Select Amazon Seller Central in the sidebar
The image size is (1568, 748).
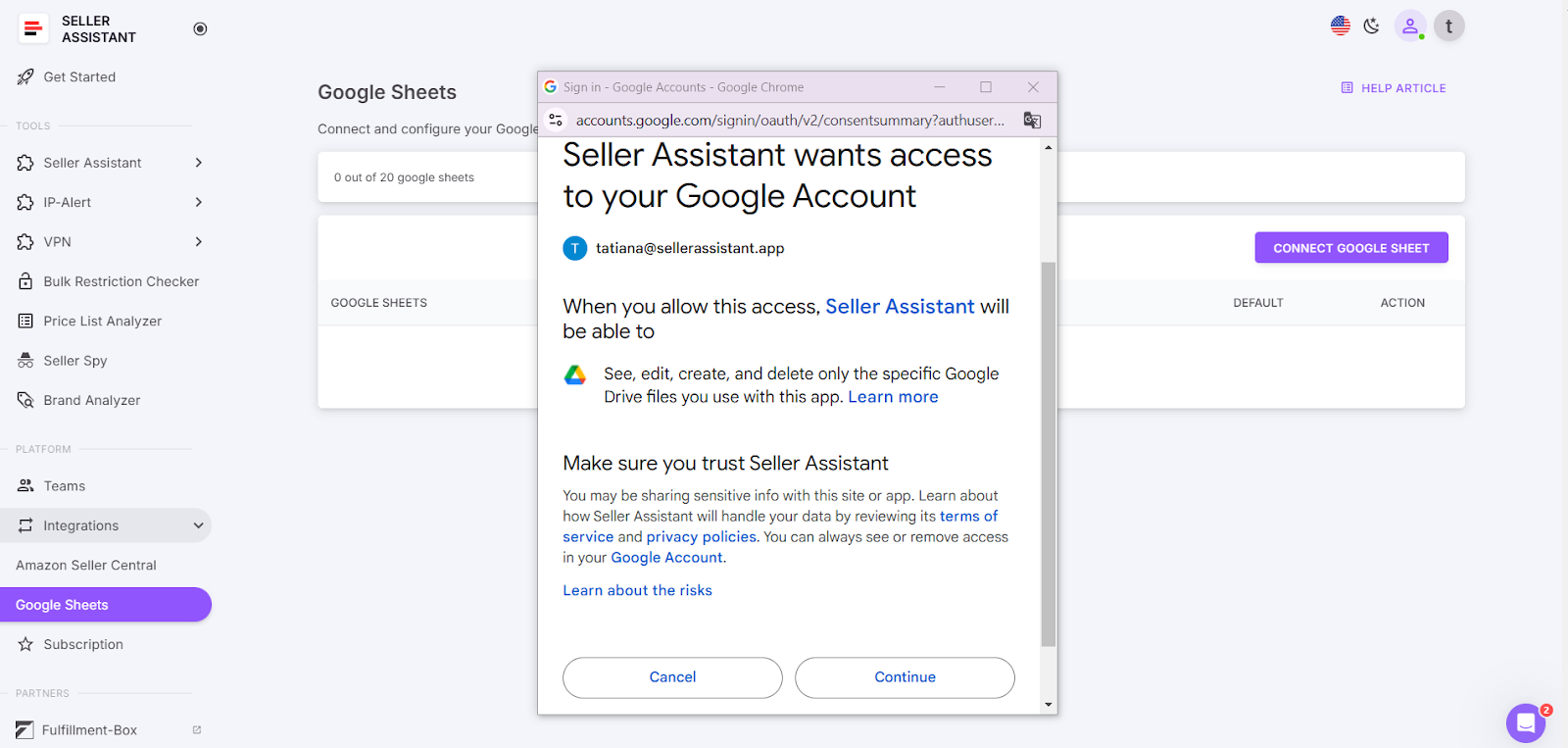point(86,565)
